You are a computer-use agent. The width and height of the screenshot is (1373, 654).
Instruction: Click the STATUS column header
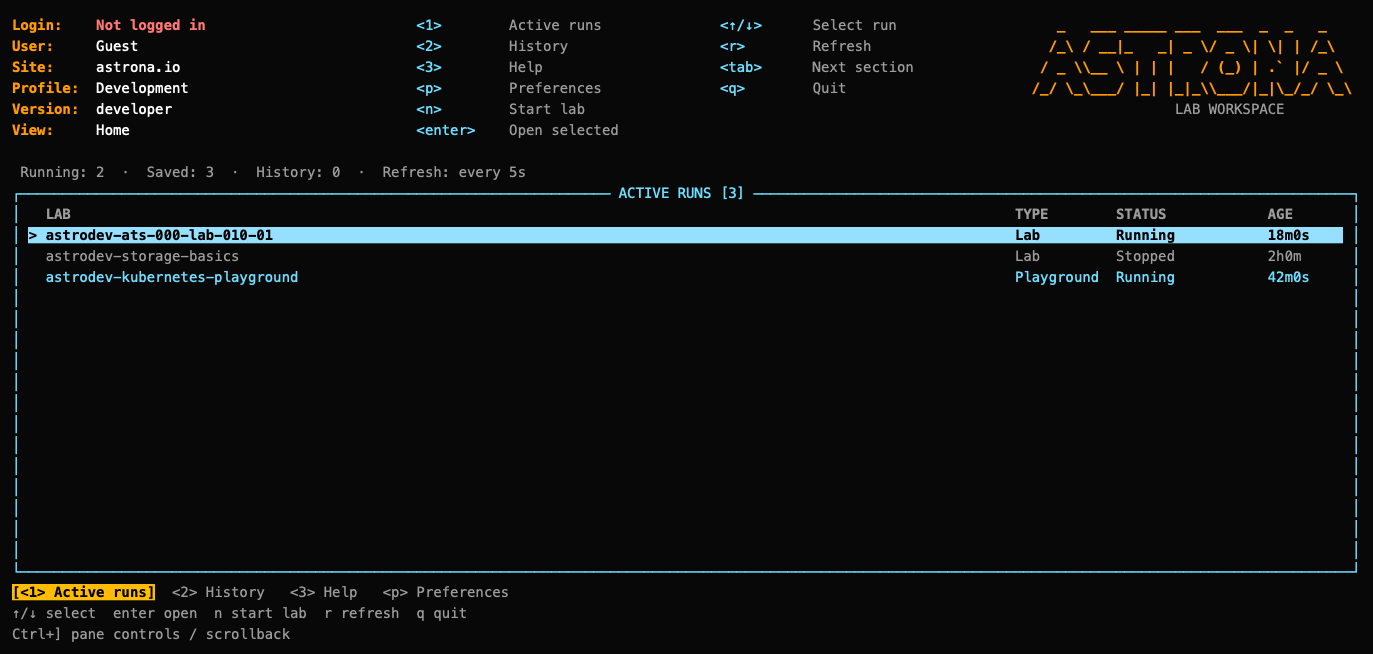pos(1141,214)
